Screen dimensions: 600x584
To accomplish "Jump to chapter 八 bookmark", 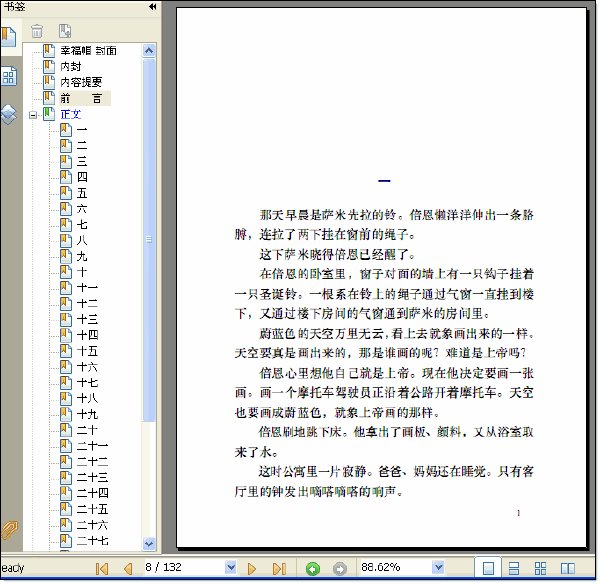I will pos(82,241).
